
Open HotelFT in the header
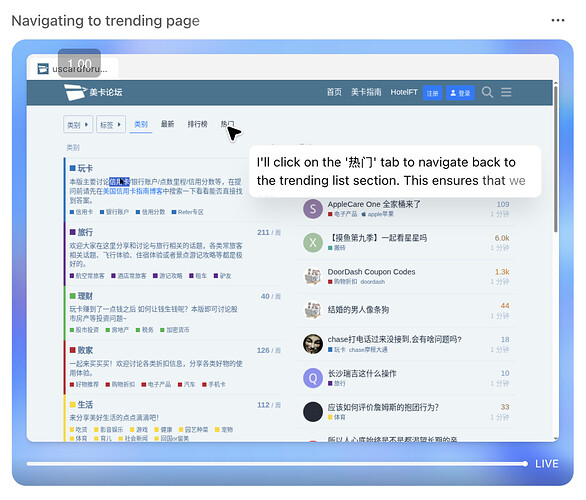[x=404, y=92]
